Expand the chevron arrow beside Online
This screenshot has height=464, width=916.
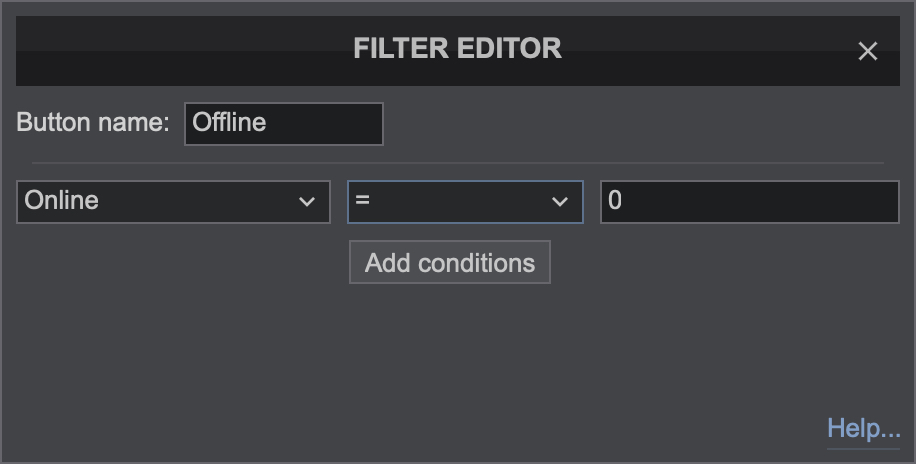pos(307,202)
